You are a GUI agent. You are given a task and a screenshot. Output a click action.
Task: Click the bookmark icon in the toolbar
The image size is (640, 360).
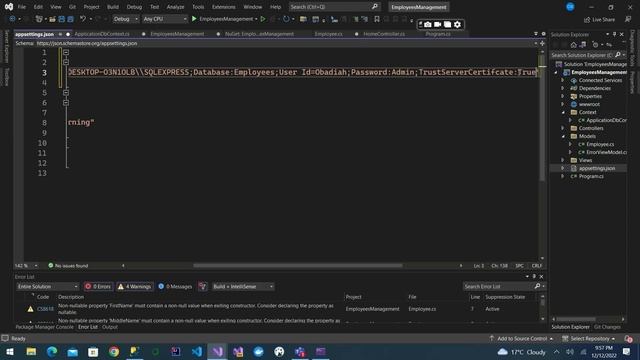[x=377, y=19]
